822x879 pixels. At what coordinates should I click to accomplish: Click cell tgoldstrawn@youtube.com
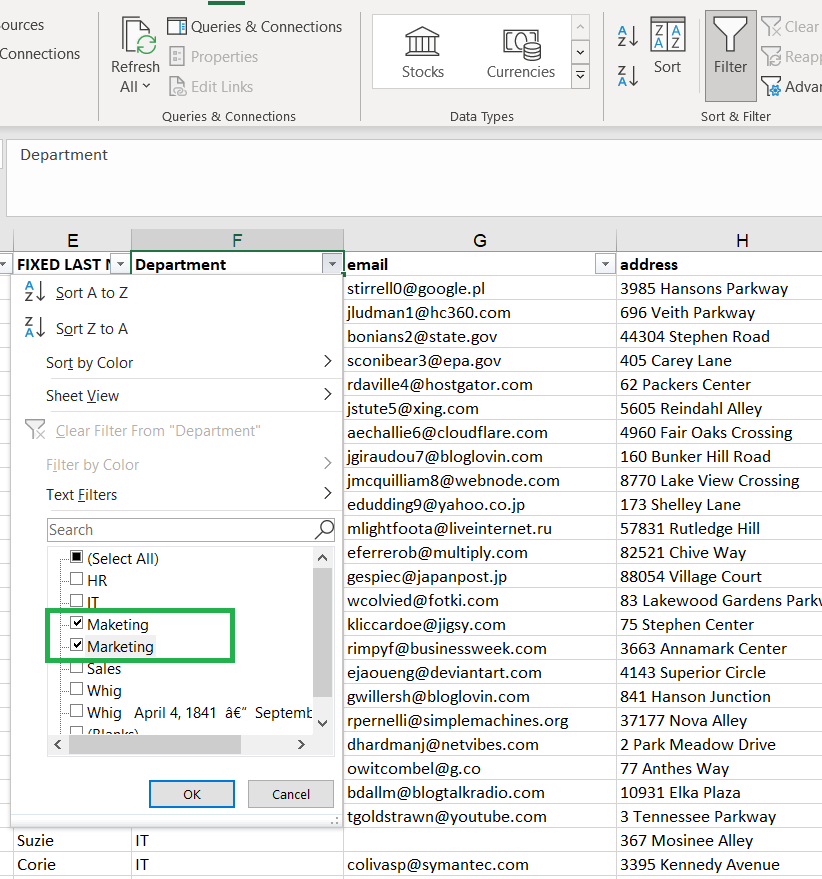point(480,816)
